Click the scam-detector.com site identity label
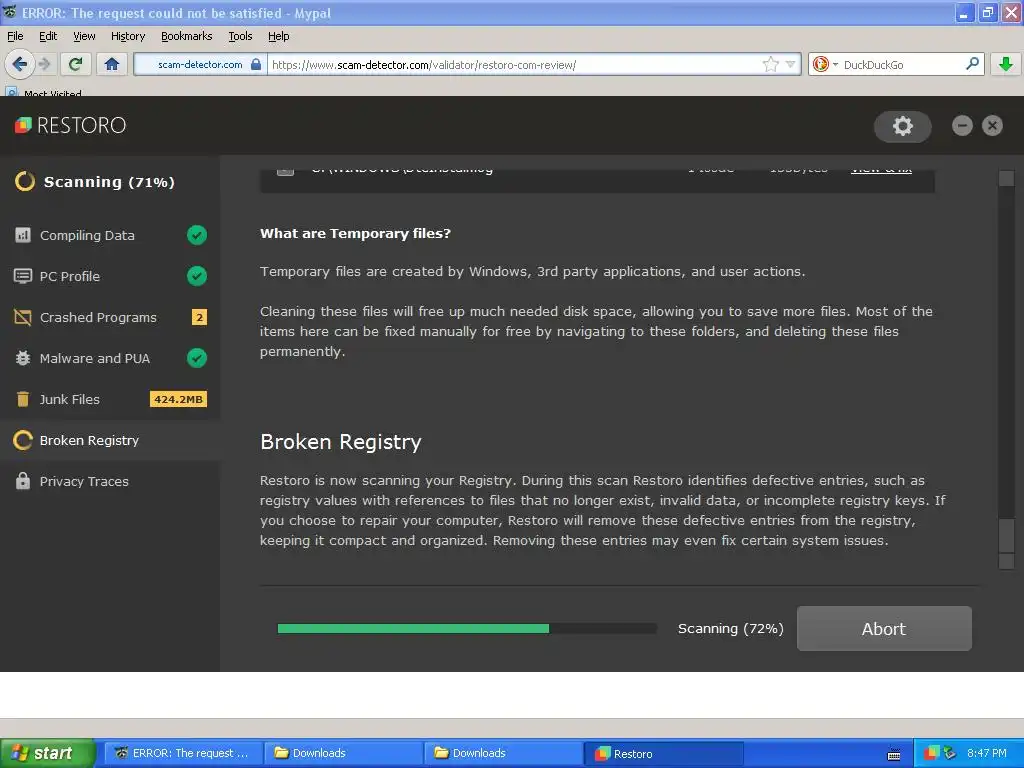This screenshot has width=1024, height=768. [x=200, y=64]
